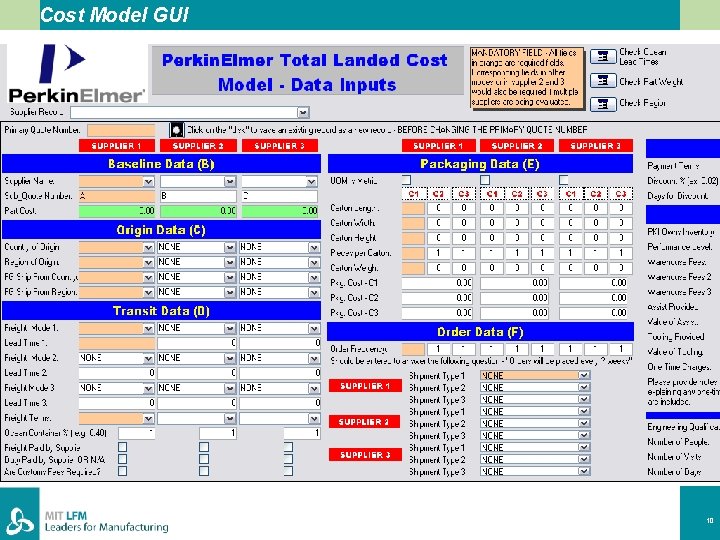Click Supplier 1 Order Frequency orange field

click(x=413, y=349)
